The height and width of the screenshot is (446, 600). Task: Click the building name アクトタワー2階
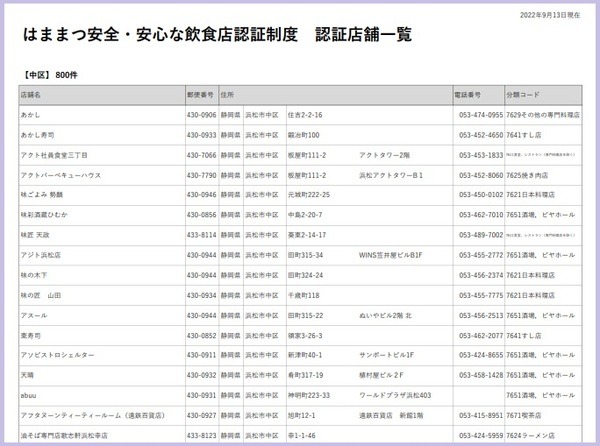(x=384, y=155)
